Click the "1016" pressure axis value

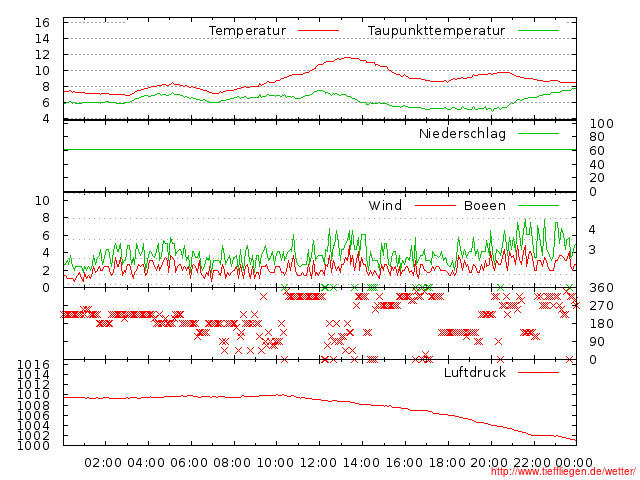click(x=33, y=364)
